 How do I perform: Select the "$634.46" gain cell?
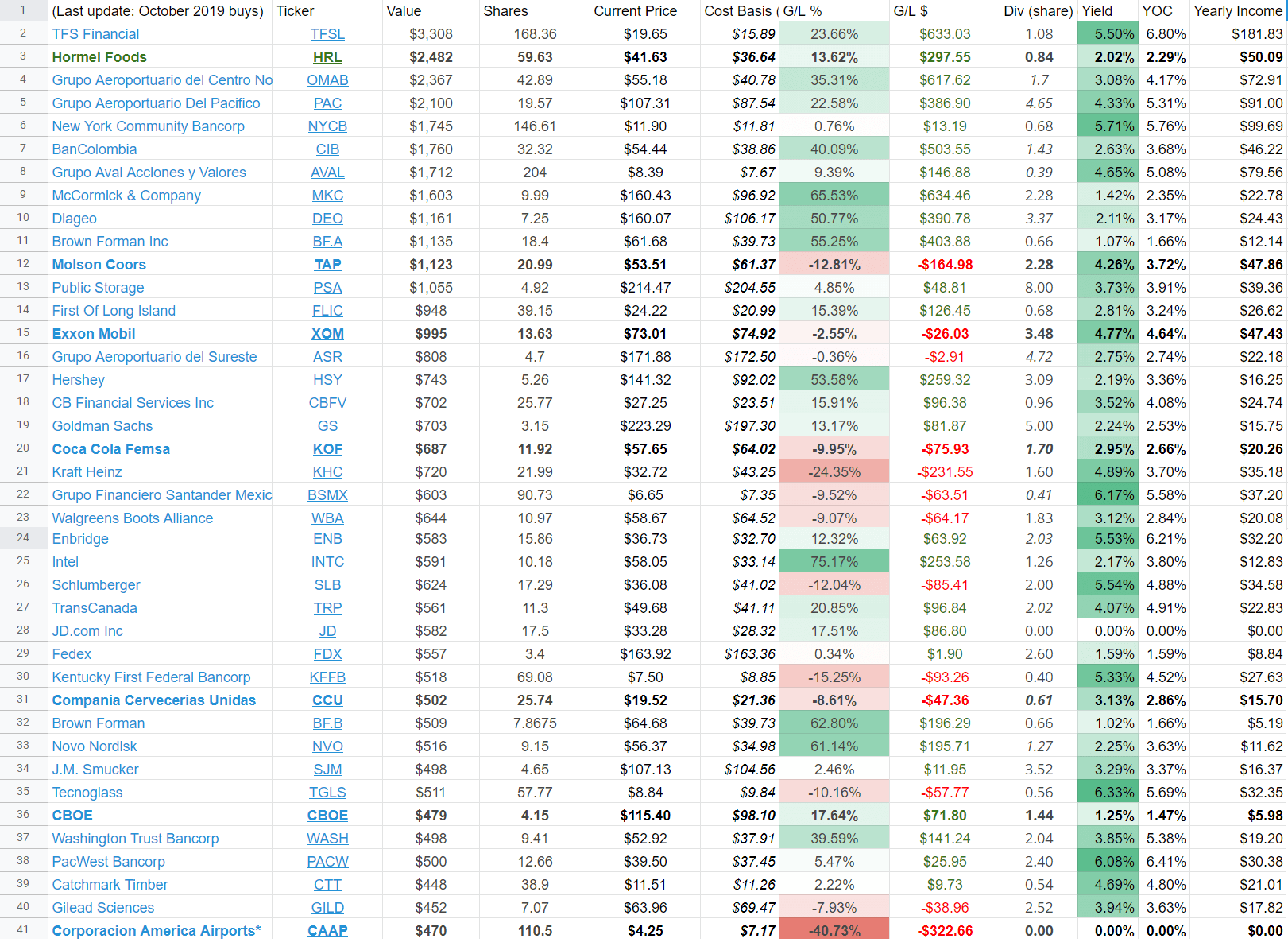[x=945, y=196]
